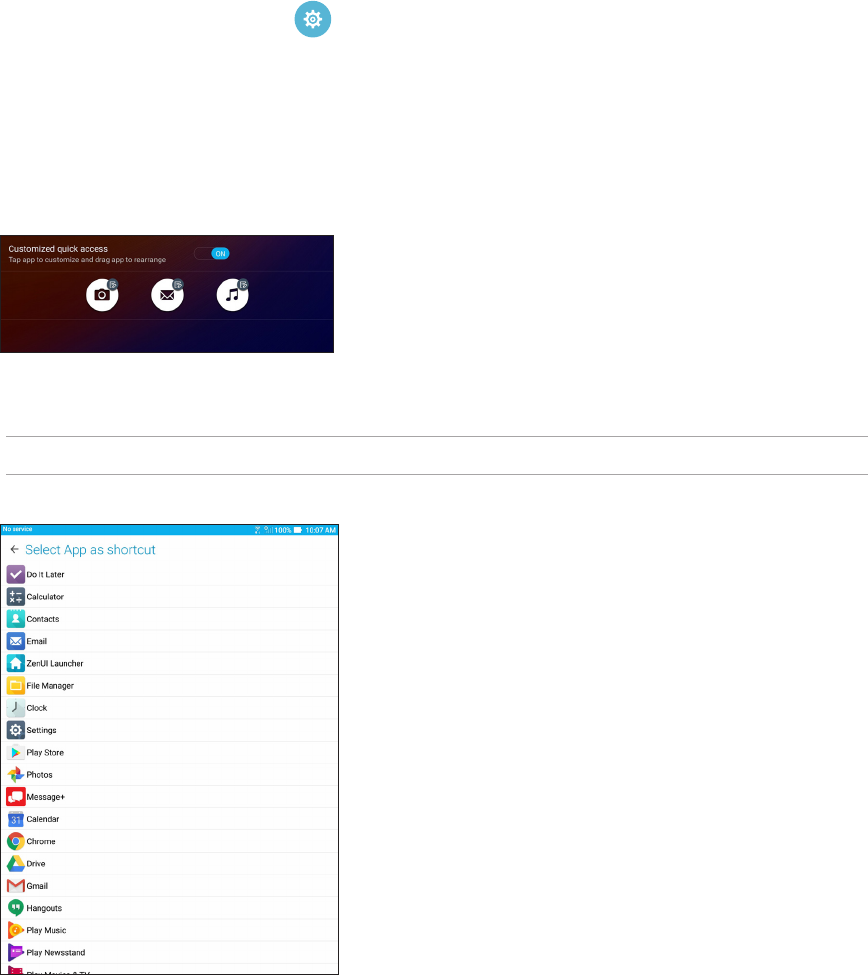Click the 'Photos' row text

[39, 775]
